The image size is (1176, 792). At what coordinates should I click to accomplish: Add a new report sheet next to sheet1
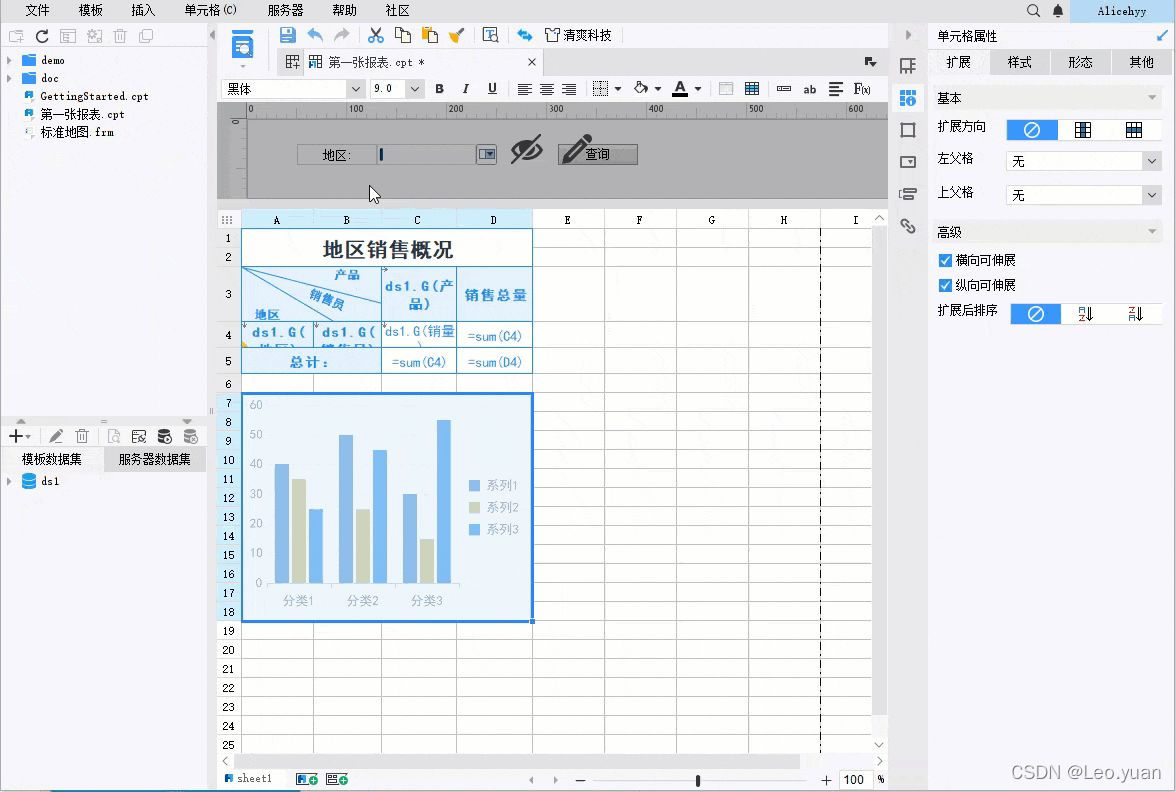307,779
